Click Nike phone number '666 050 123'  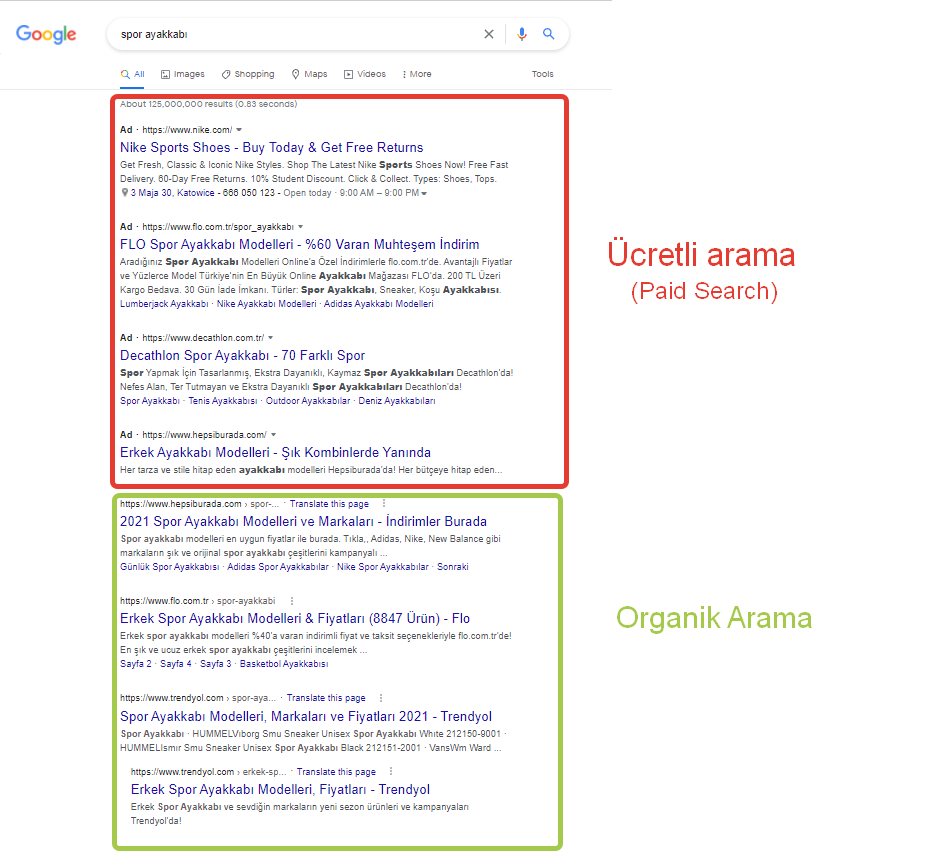pos(248,192)
